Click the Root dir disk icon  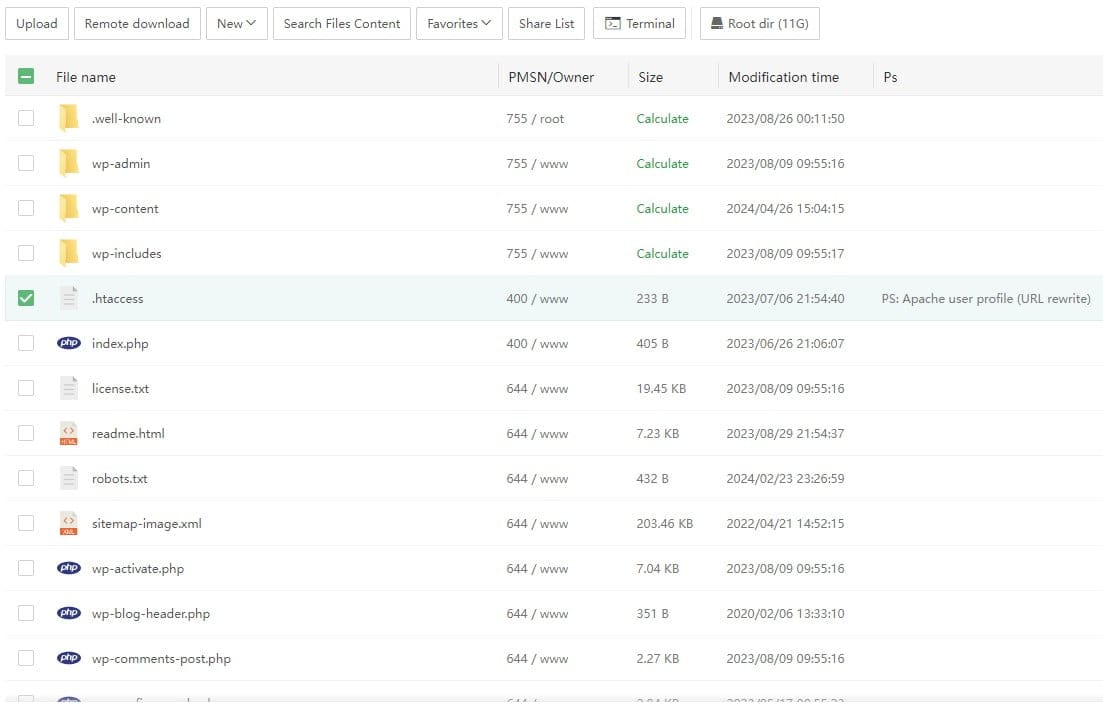tap(717, 24)
